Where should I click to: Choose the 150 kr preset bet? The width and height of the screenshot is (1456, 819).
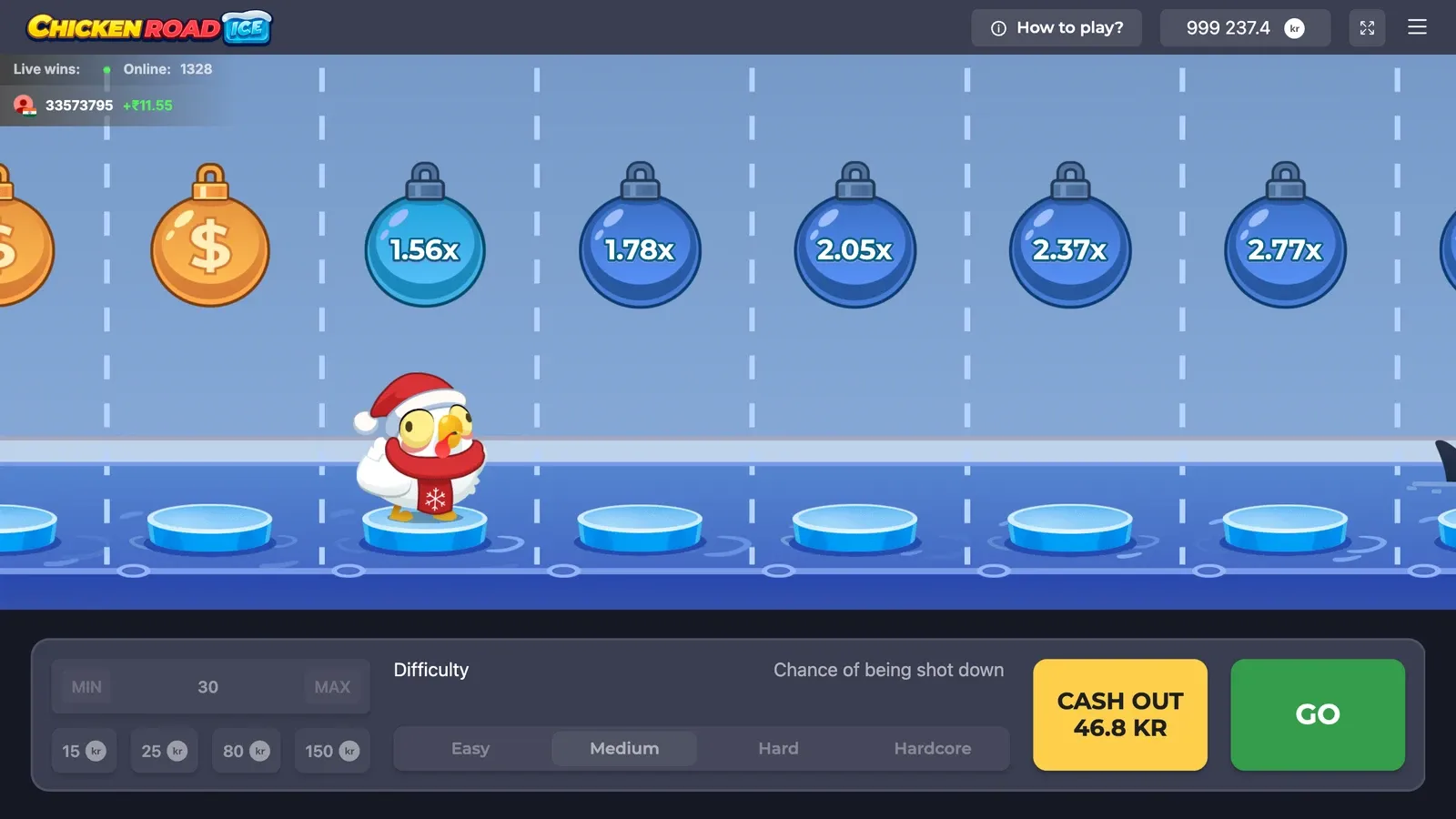pyautogui.click(x=332, y=751)
